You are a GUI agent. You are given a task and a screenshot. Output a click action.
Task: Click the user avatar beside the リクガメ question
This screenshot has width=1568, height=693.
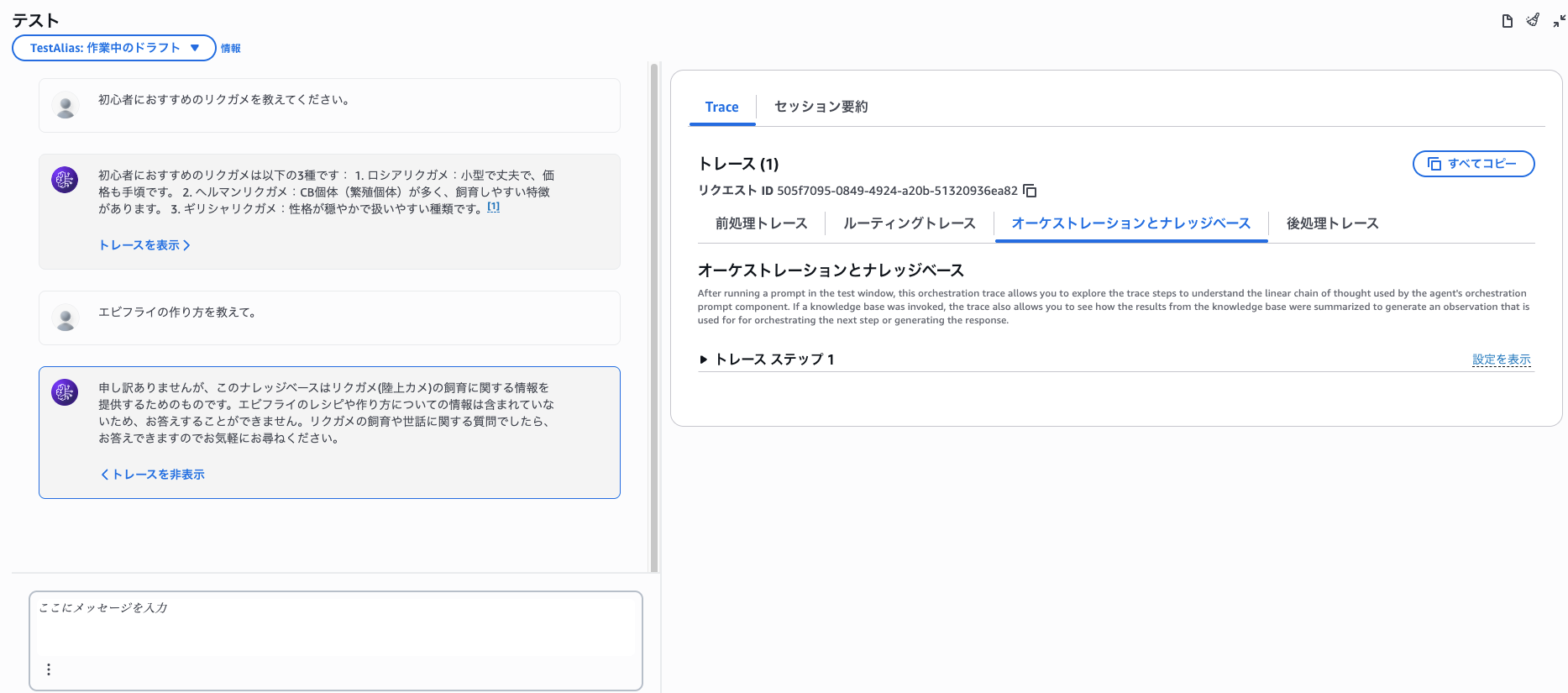pyautogui.click(x=66, y=106)
